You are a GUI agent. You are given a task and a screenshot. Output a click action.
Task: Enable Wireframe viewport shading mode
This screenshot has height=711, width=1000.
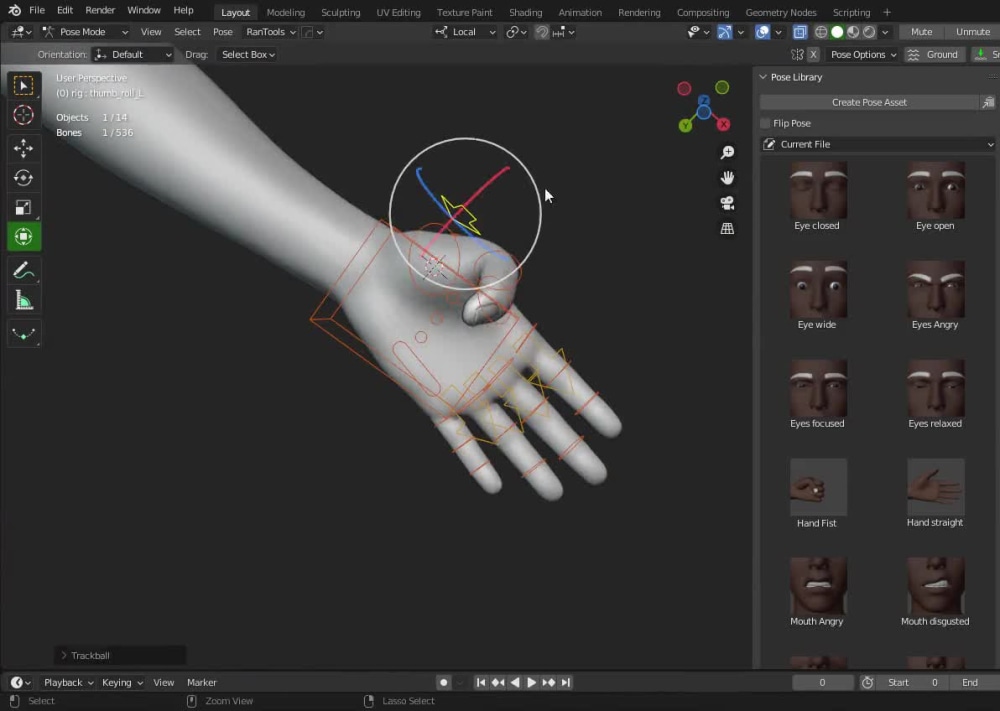pyautogui.click(x=819, y=32)
